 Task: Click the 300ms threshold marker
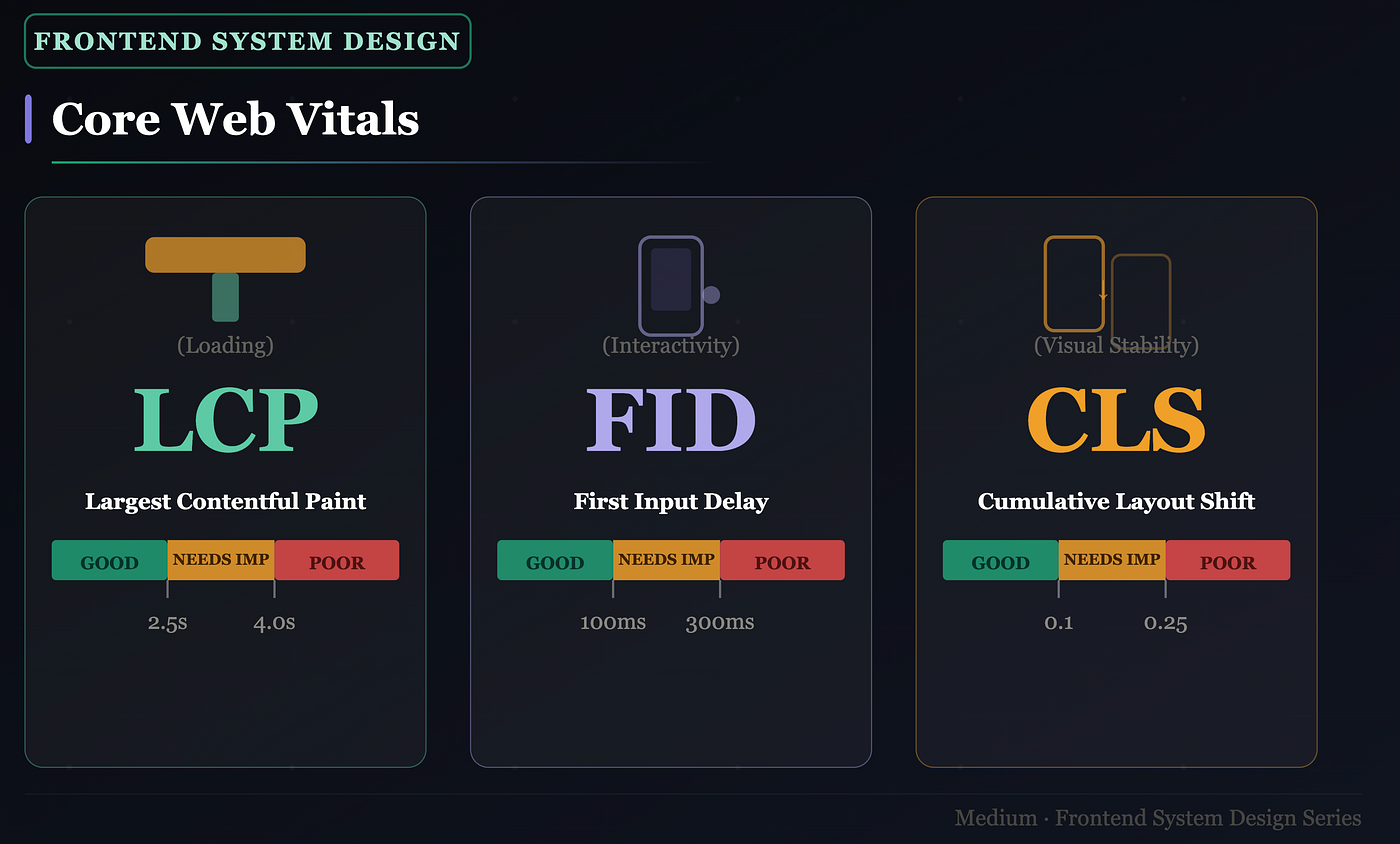click(x=720, y=622)
